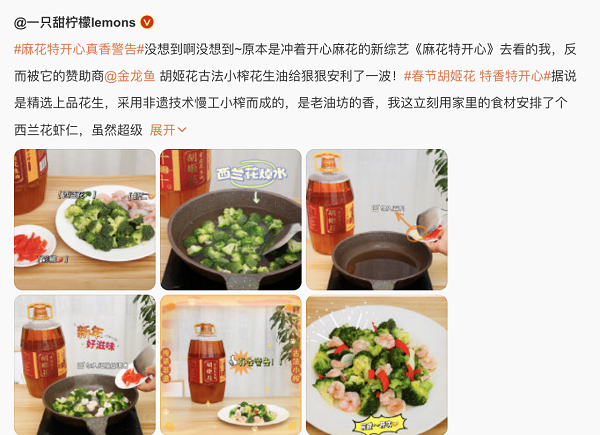The height and width of the screenshot is (435, 600).
Task: Click the post body text paragraph
Action: (295, 90)
